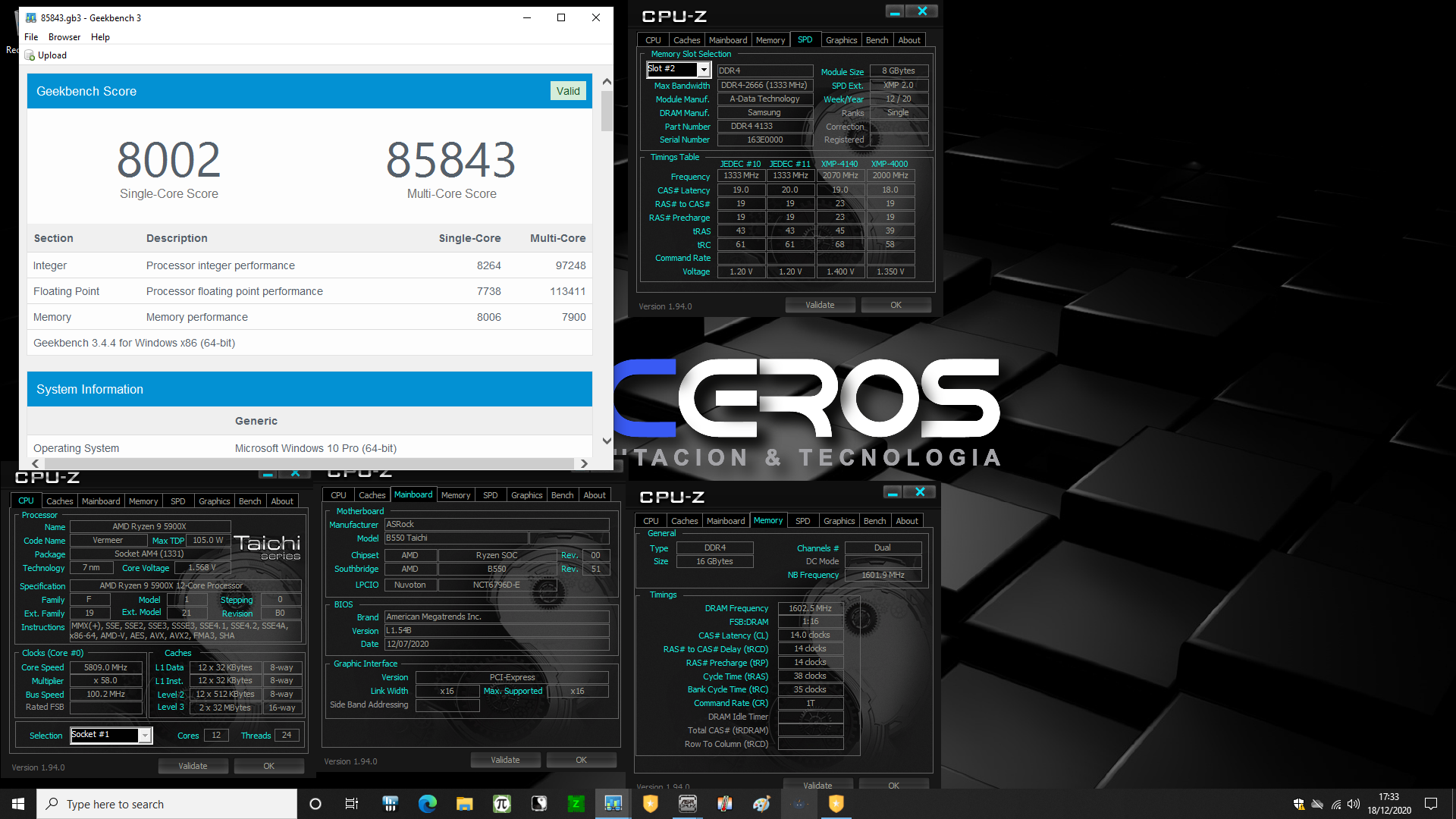
Task: Click the OneDrive cloud tray icon
Action: click(x=1317, y=804)
